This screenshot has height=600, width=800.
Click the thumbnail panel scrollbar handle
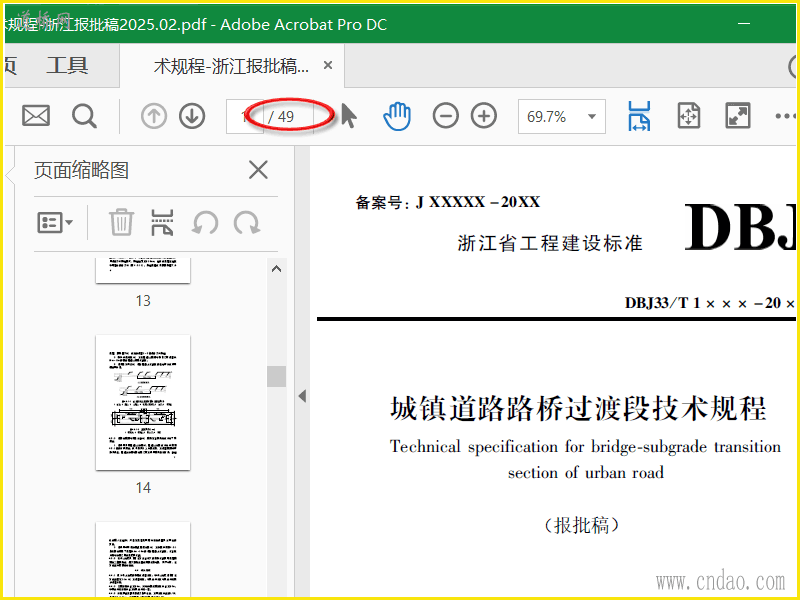point(277,377)
